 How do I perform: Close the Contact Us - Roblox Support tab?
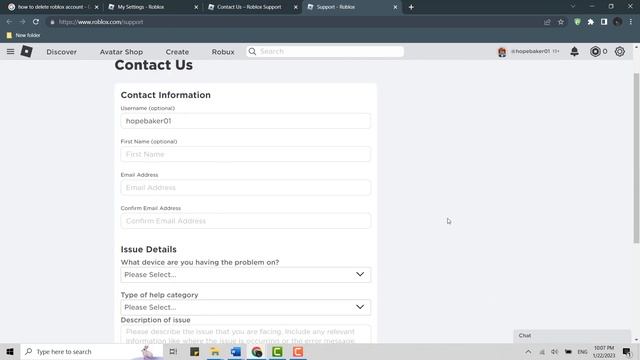(x=296, y=7)
